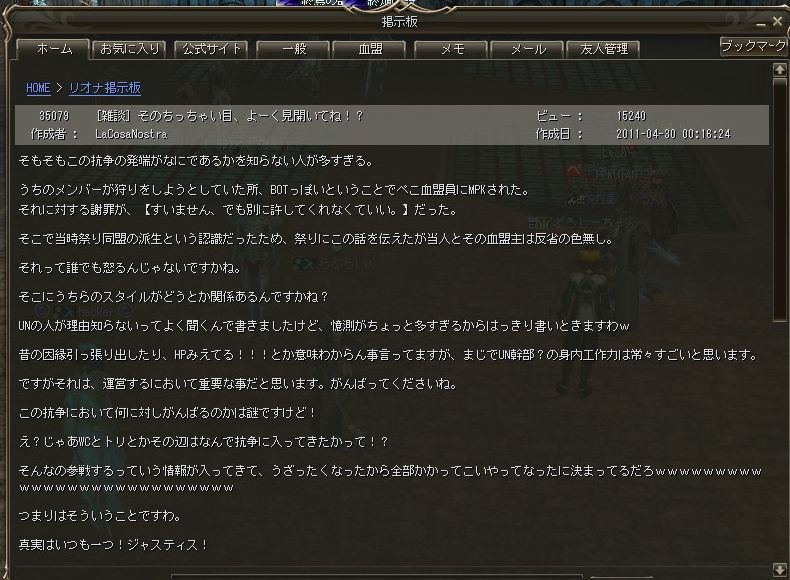
Task: Click the scroll down arrow icon
Action: pyautogui.click(x=779, y=568)
